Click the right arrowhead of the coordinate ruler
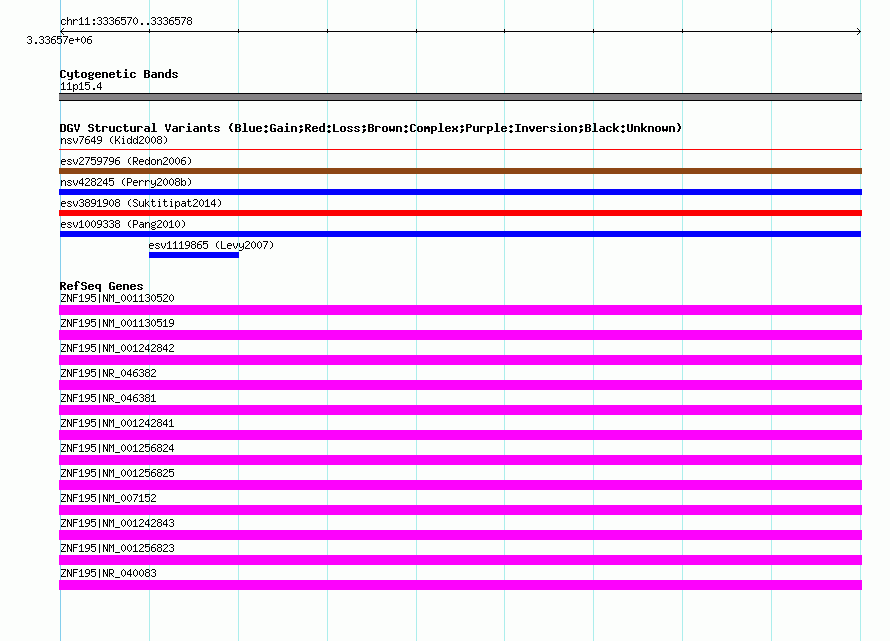 pyautogui.click(x=859, y=31)
